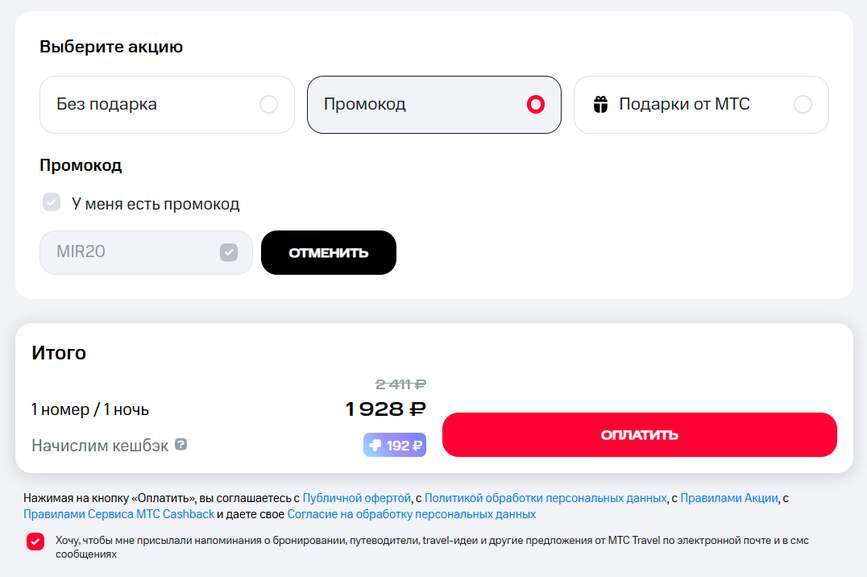Click the gift icon beside Подарки от МТС
The image size is (867, 577).
click(x=600, y=105)
